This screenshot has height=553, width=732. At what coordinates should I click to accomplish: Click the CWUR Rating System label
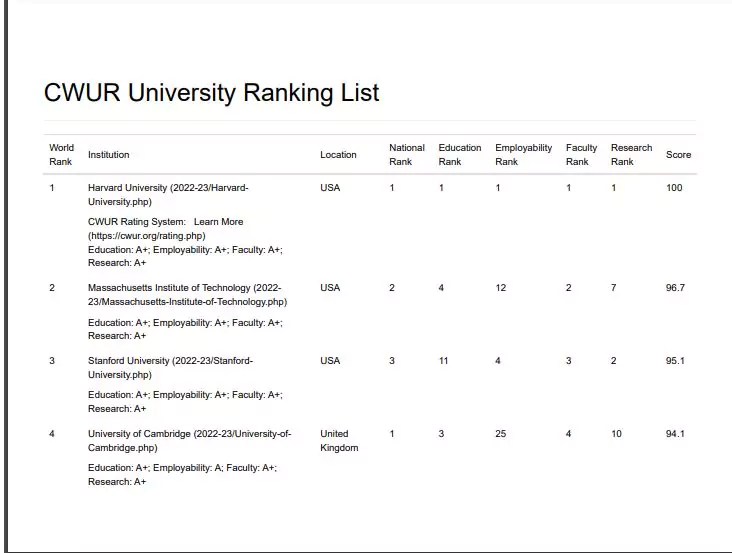[137, 222]
